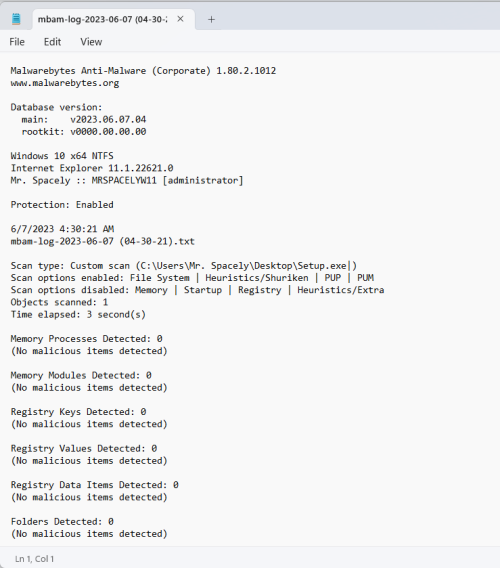Open the File menu
The image size is (500, 568).
[17, 42]
